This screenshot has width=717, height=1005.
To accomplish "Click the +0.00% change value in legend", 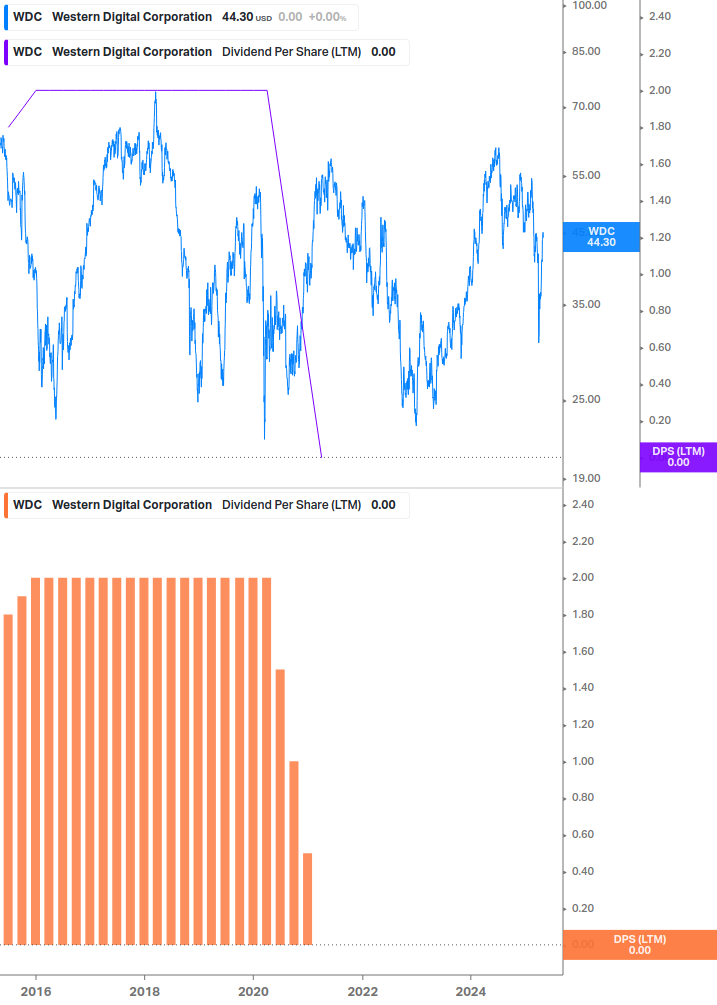I will [327, 17].
